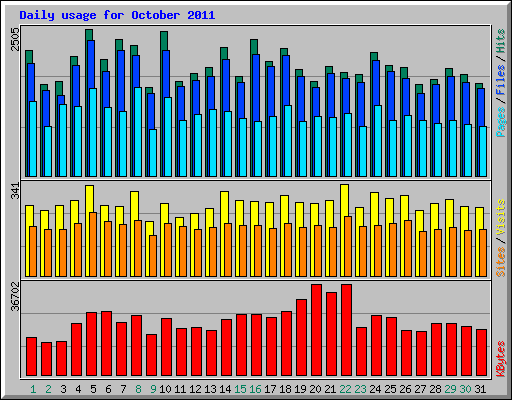The width and height of the screenshot is (512, 400).
Task: Select the blue Files bar for day 1
Action: point(31,82)
